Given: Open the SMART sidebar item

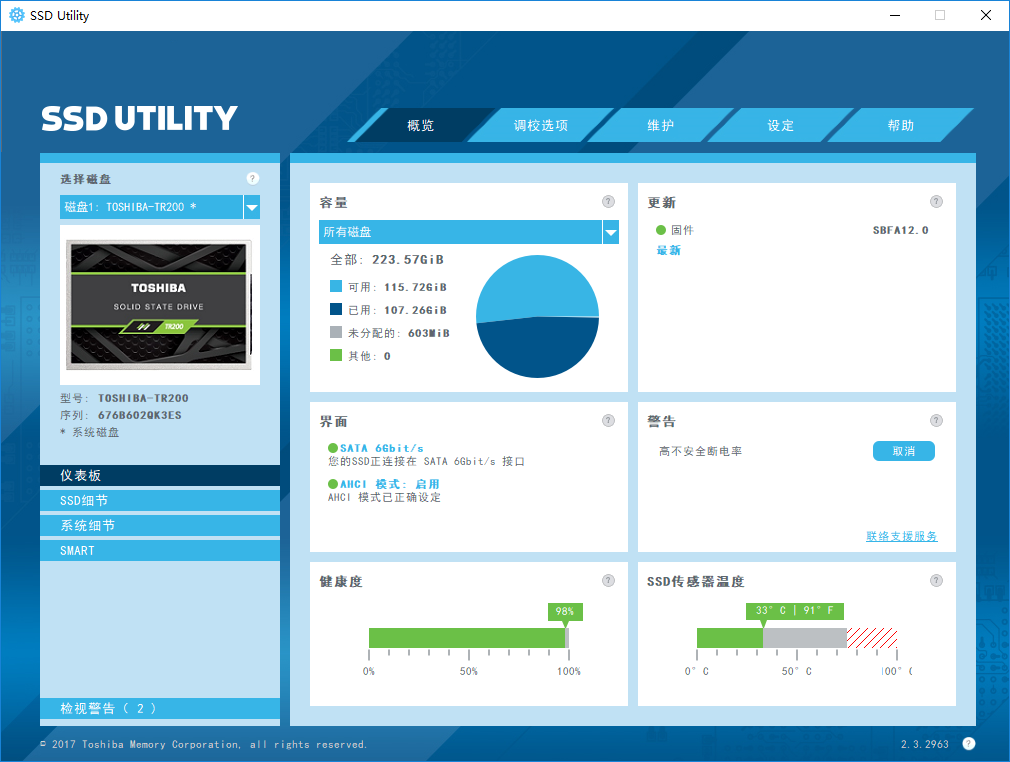Looking at the screenshot, I should click(160, 551).
